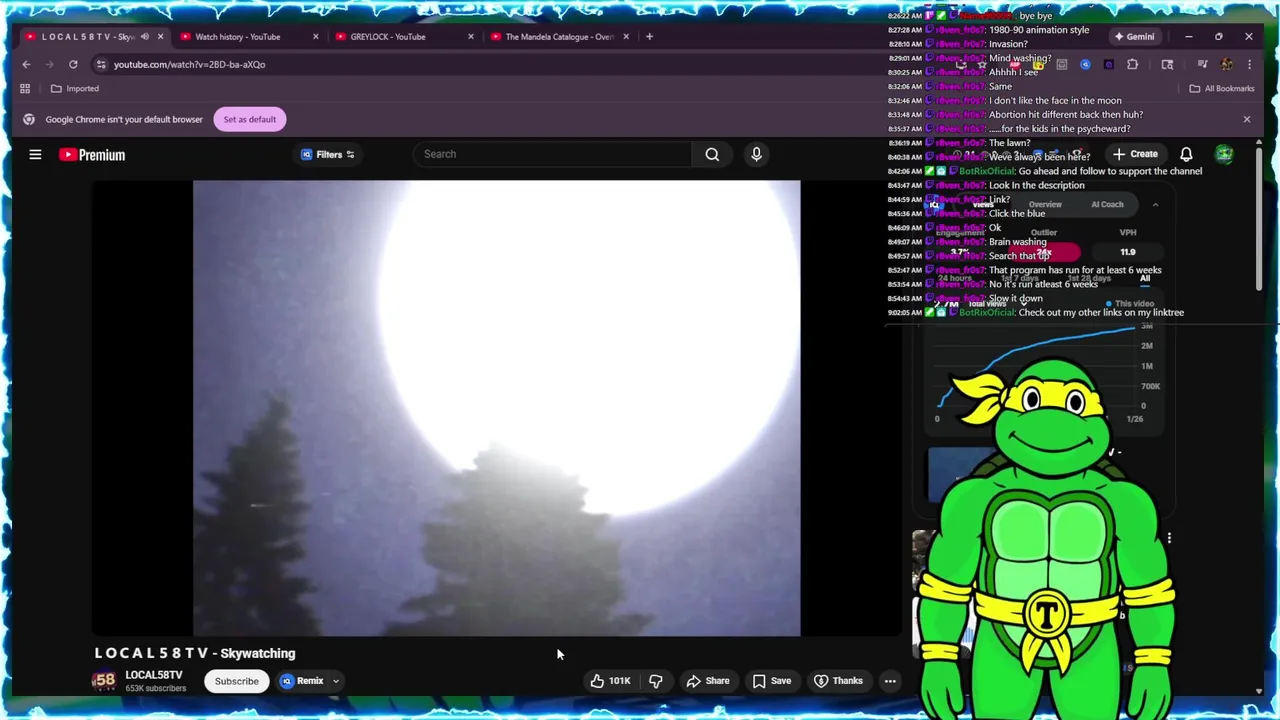Open Chrome three-dot menu
This screenshot has height=720, width=1280.
pyautogui.click(x=1249, y=64)
